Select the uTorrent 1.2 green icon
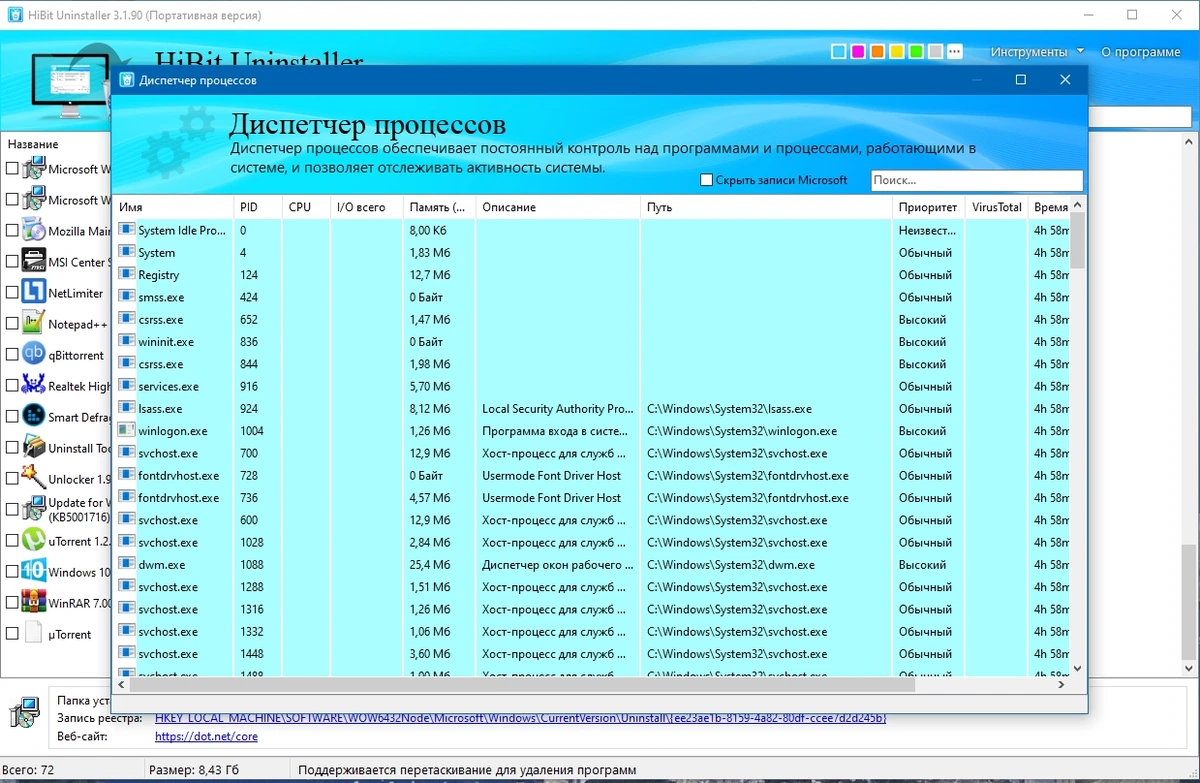 [34, 540]
